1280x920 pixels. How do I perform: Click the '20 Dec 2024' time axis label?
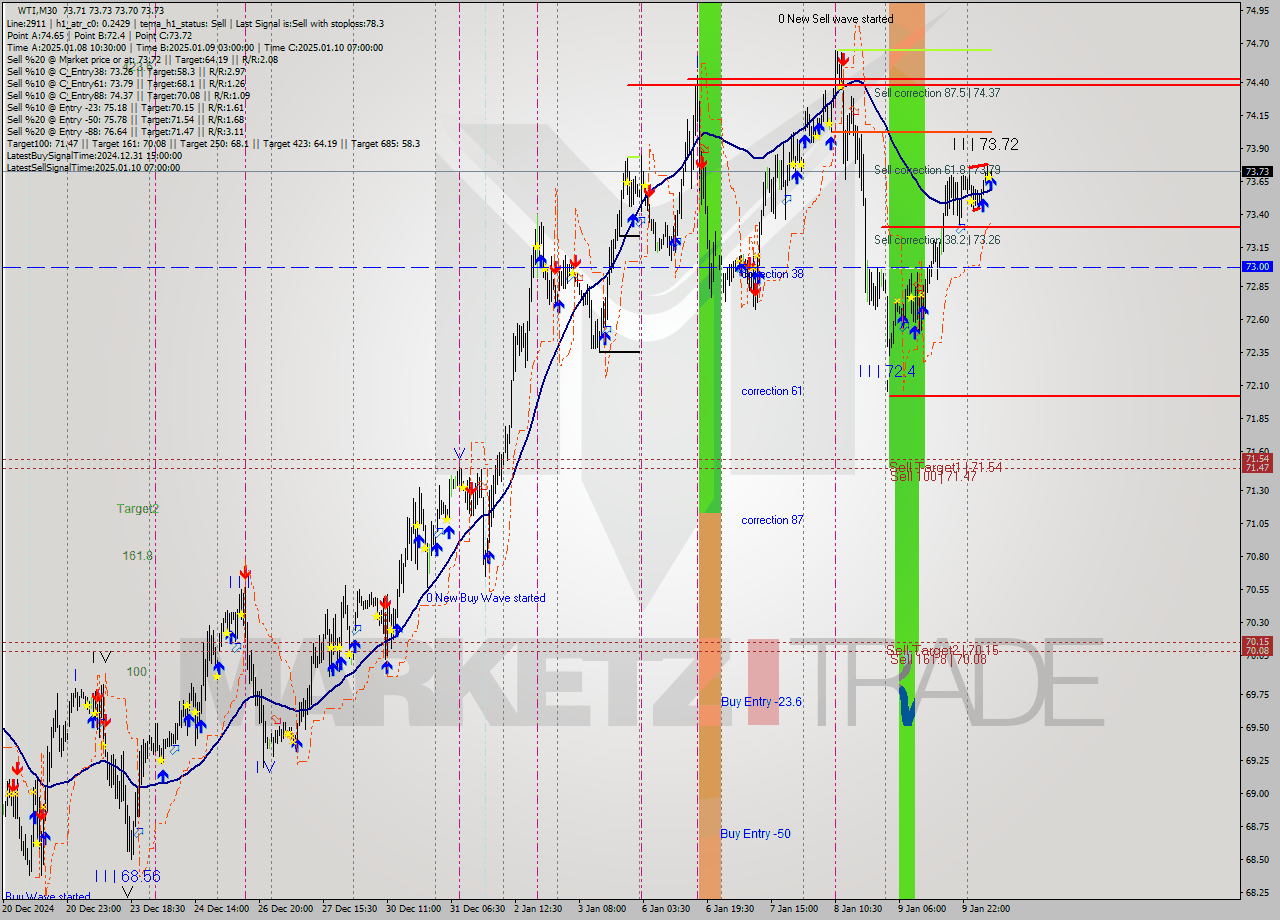coord(28,909)
